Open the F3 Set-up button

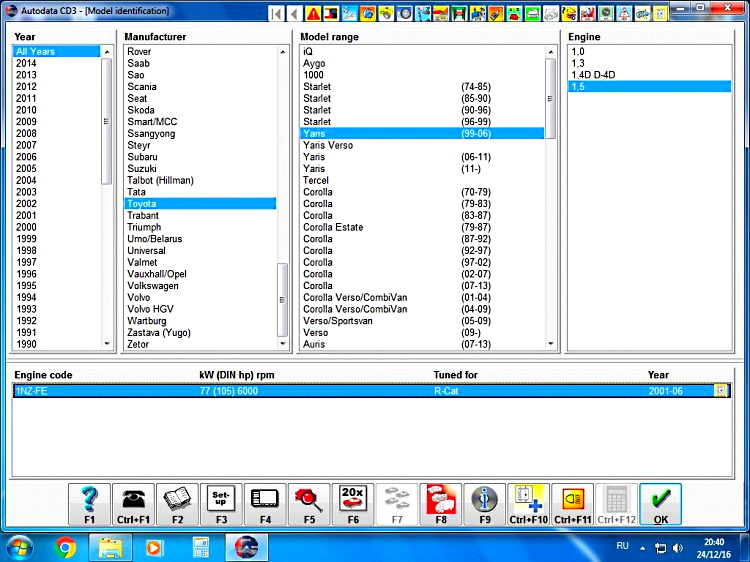221,501
